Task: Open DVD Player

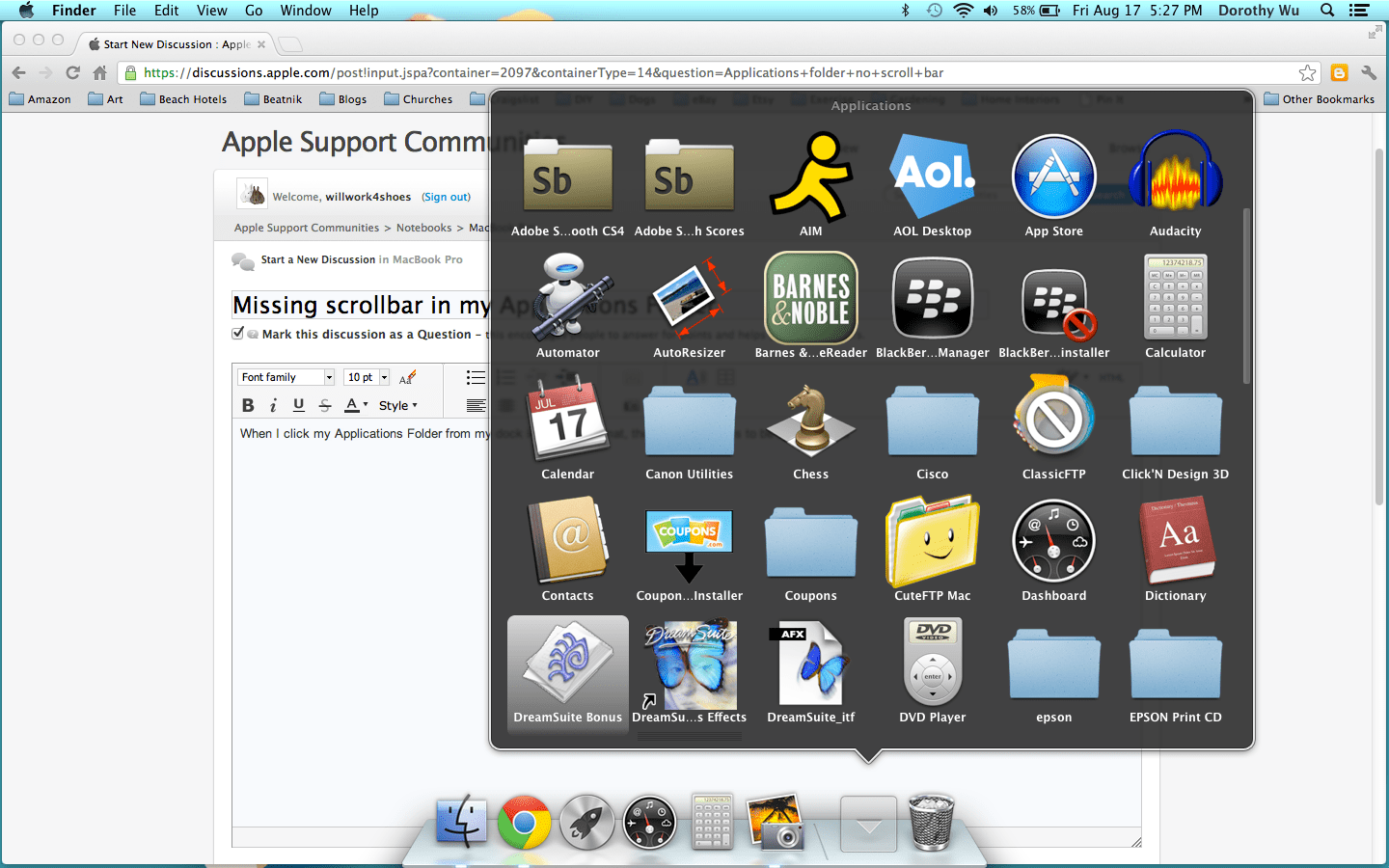Action: click(932, 663)
